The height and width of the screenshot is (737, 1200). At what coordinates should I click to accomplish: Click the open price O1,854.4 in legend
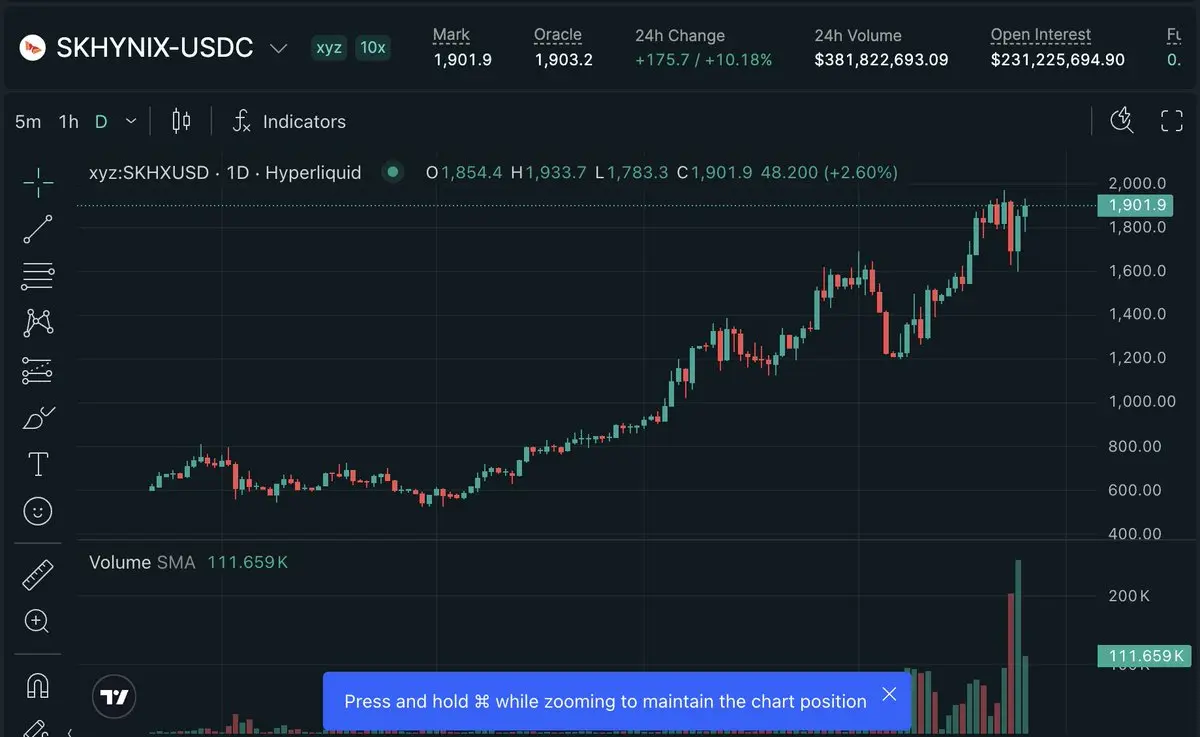click(464, 172)
